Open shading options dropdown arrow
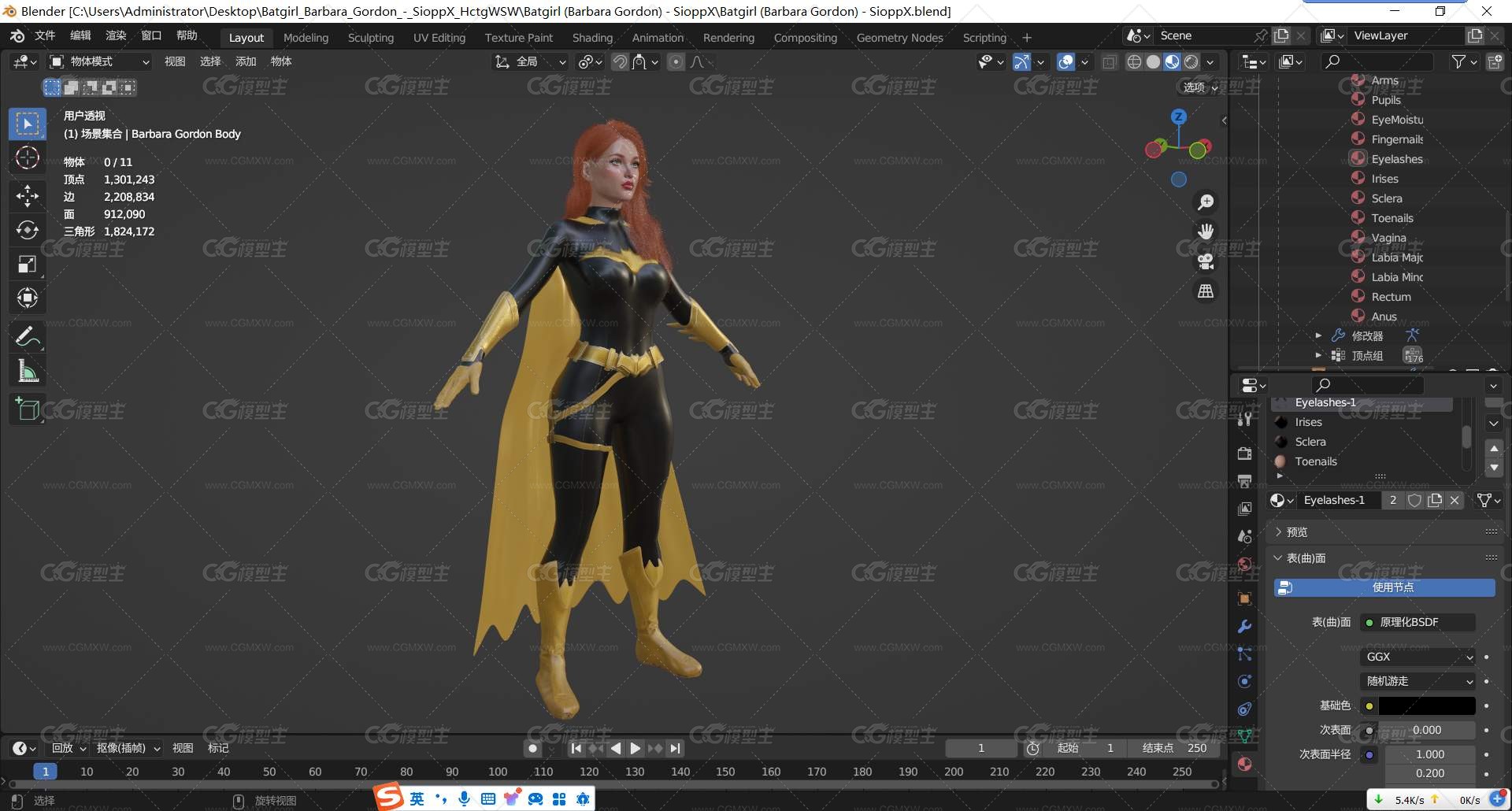Screen dimensions: 1512x811 [x=1210, y=61]
